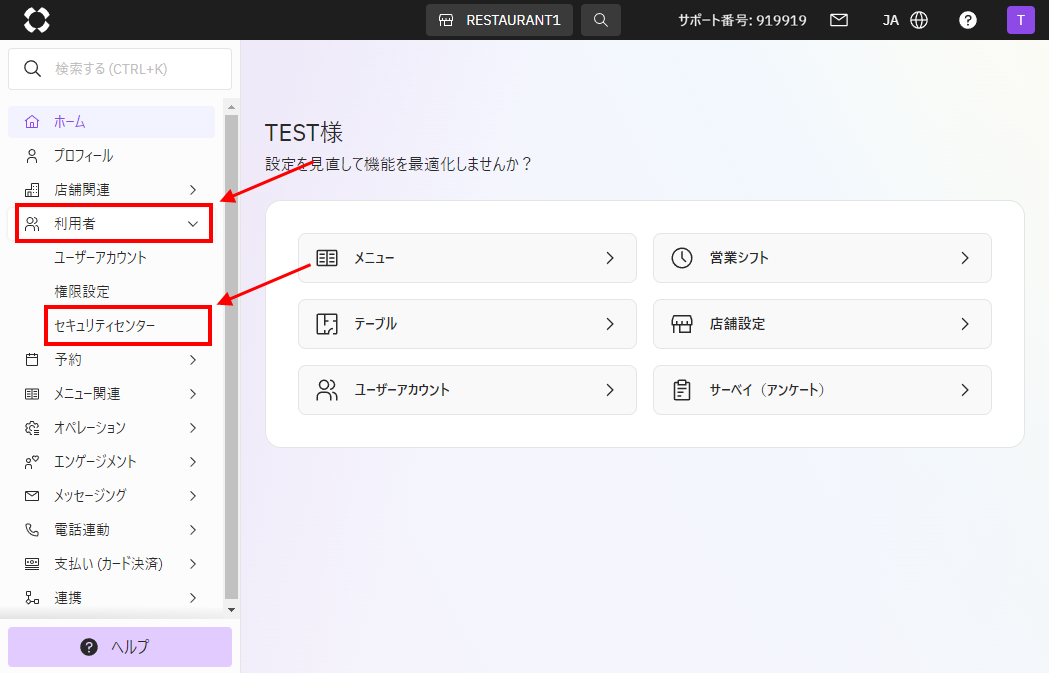Click the purple T user avatar
Image resolution: width=1049 pixels, height=673 pixels.
point(1020,20)
